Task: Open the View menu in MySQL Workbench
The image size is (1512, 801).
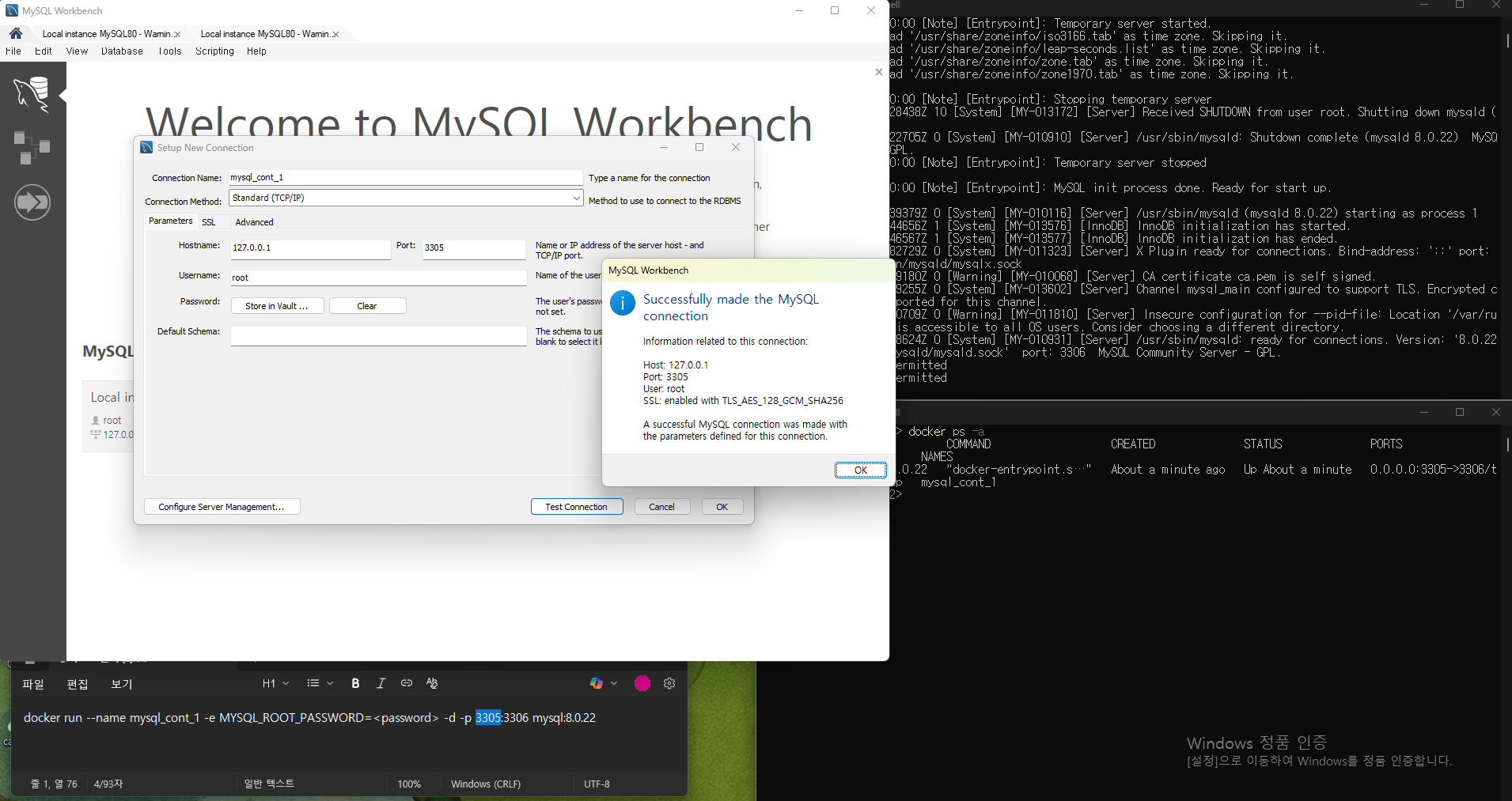Action: point(77,51)
